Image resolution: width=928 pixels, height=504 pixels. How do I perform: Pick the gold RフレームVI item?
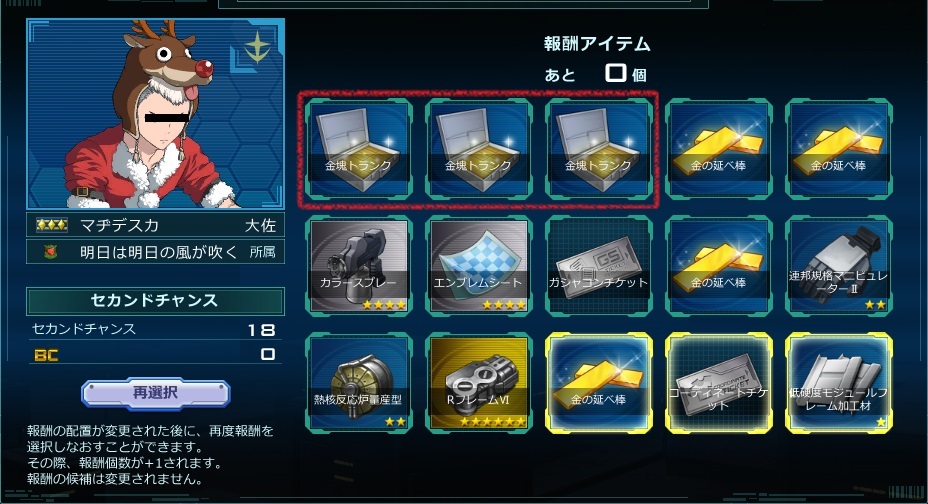pyautogui.click(x=479, y=383)
